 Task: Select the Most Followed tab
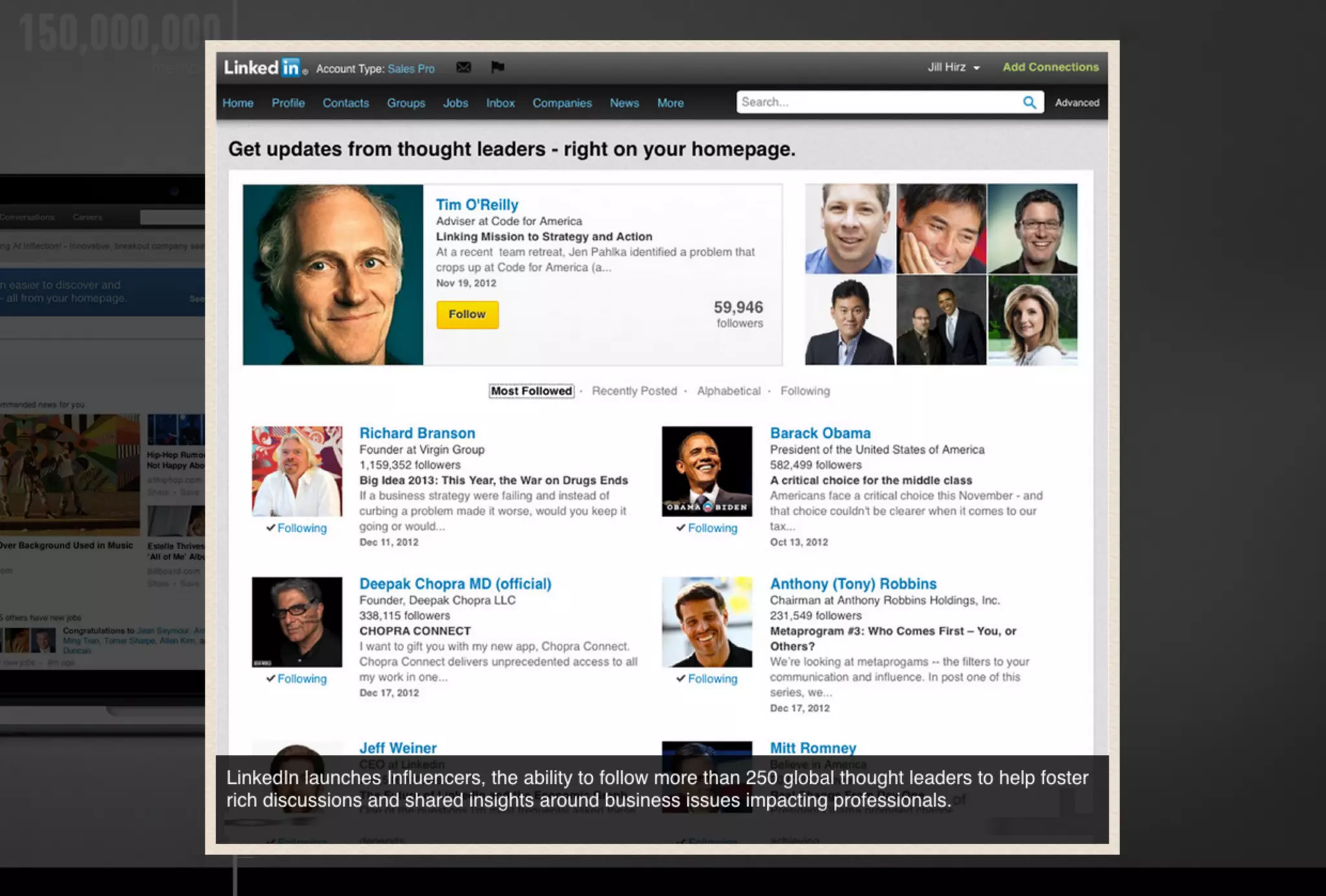tap(531, 391)
